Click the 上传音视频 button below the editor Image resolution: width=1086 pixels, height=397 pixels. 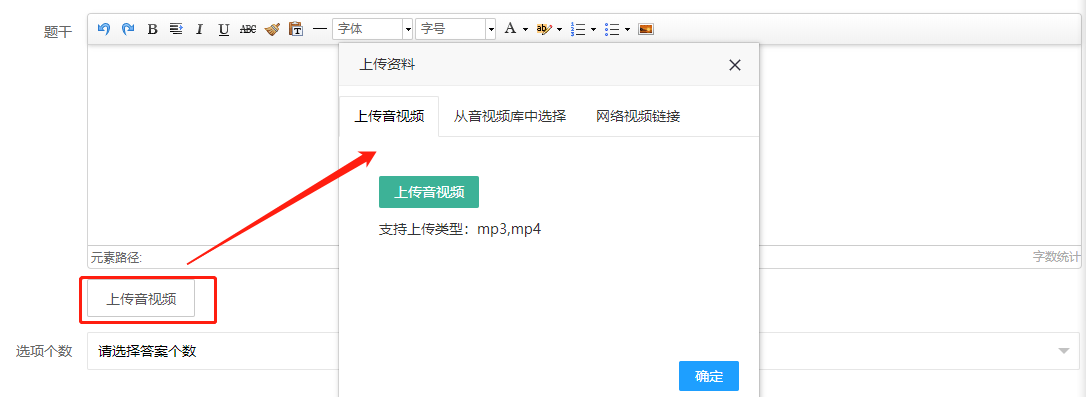tap(141, 299)
